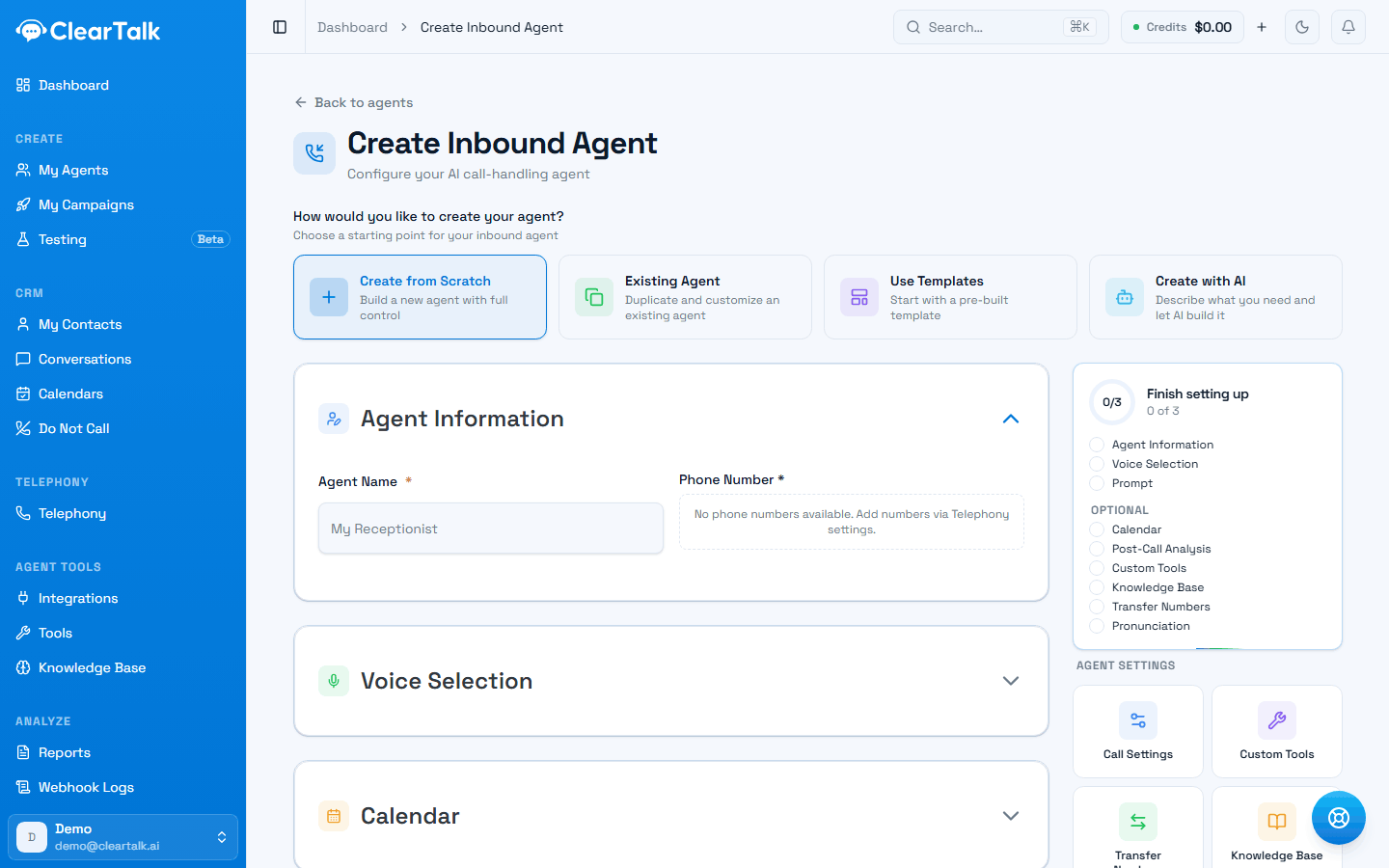
Task: Click the Agent Information section icon
Action: tap(334, 419)
